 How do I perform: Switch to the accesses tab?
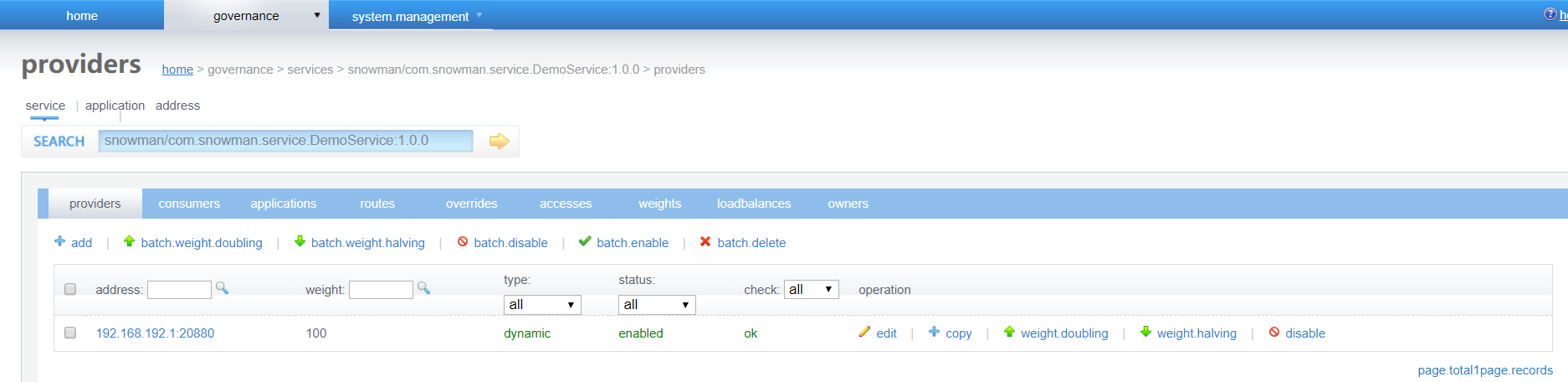click(566, 204)
